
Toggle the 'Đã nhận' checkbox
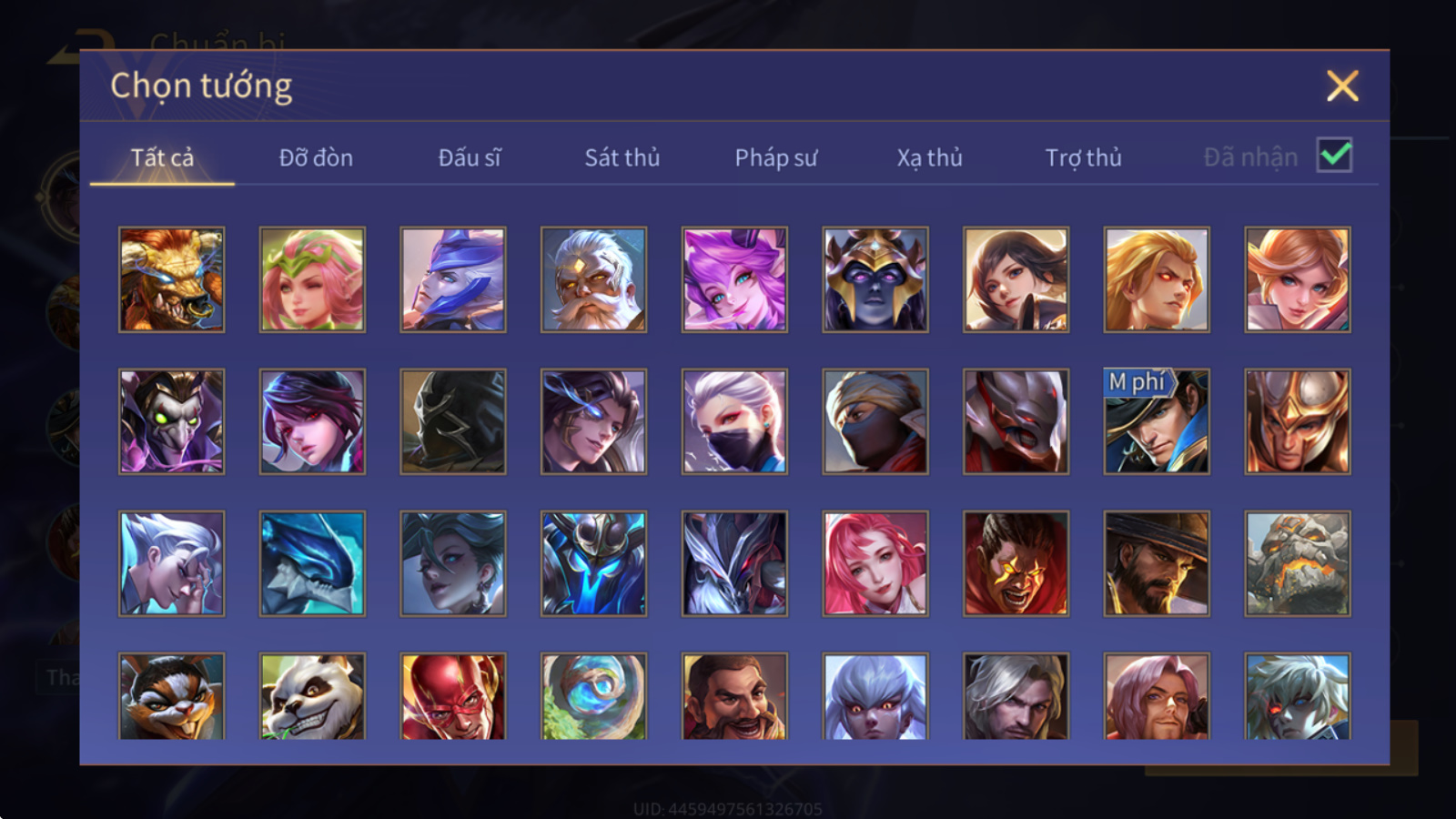1334,156
